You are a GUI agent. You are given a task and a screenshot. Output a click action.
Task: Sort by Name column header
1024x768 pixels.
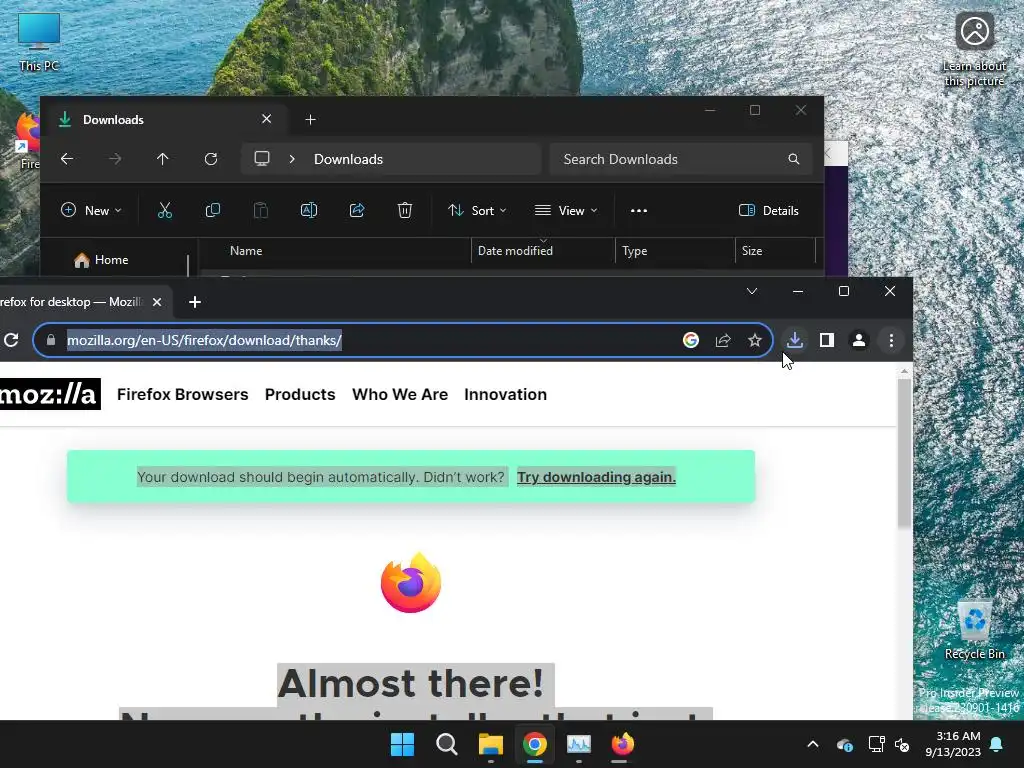[336, 251]
